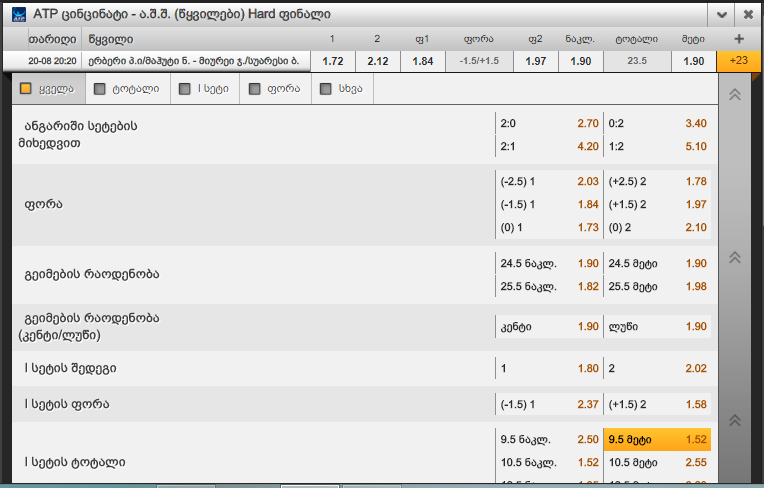The height and width of the screenshot is (488, 764).
Task: Select I set 9.5 ნაკლ. at 2.50
Action: point(549,439)
